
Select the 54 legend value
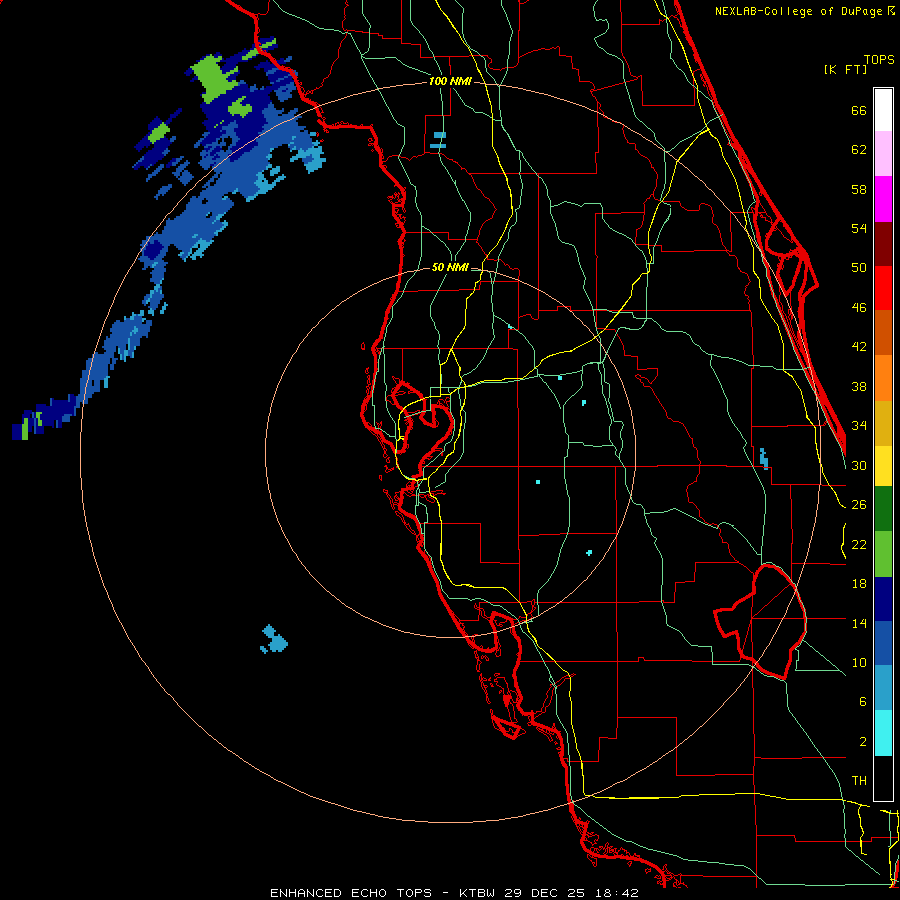tap(859, 228)
